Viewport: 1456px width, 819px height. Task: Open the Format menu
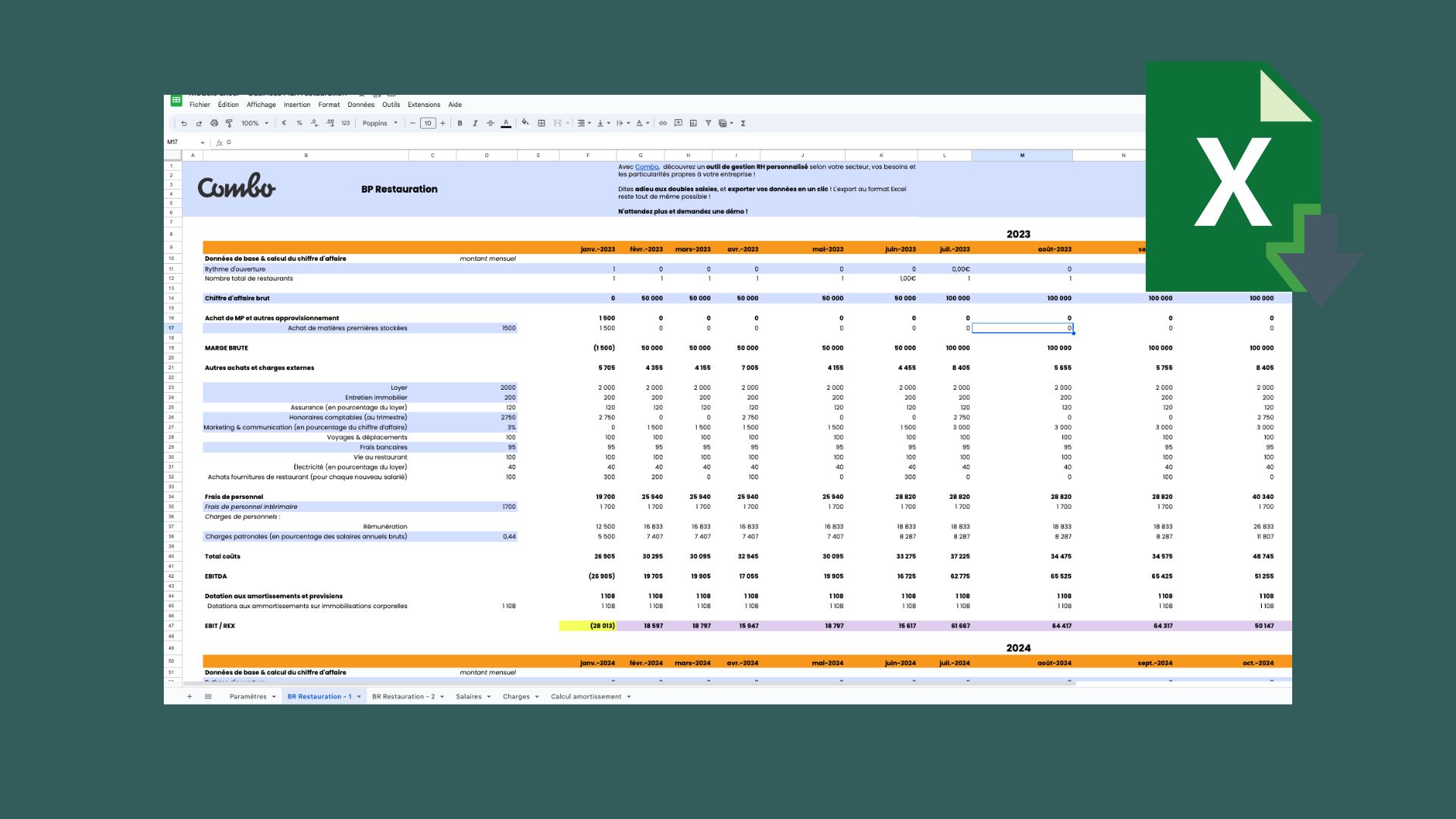pos(329,105)
